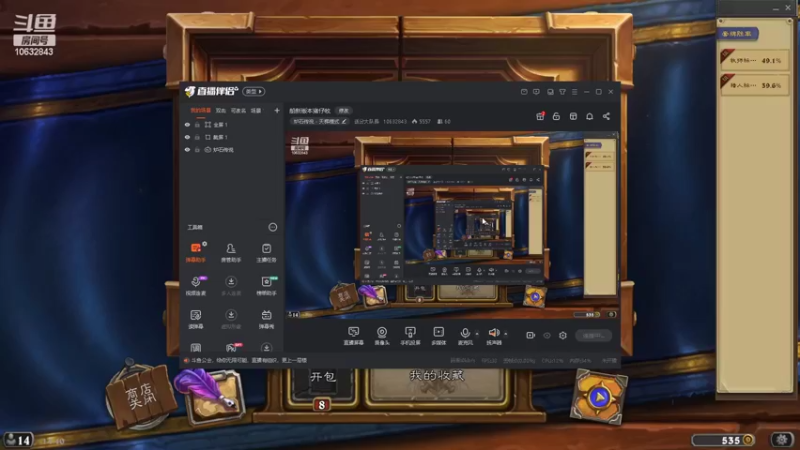Open the type pill dropdown beside logo
The height and width of the screenshot is (450, 800).
[254, 92]
